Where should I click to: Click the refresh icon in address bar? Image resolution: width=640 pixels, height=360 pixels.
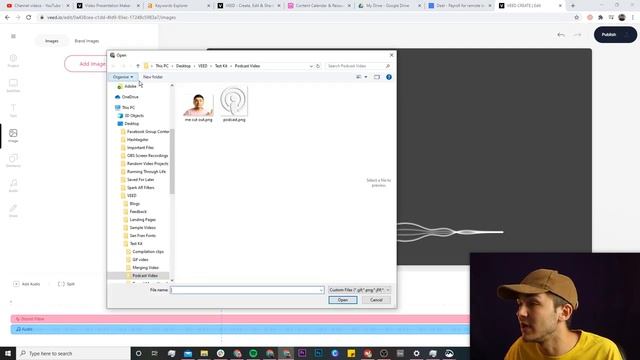[x=318, y=66]
